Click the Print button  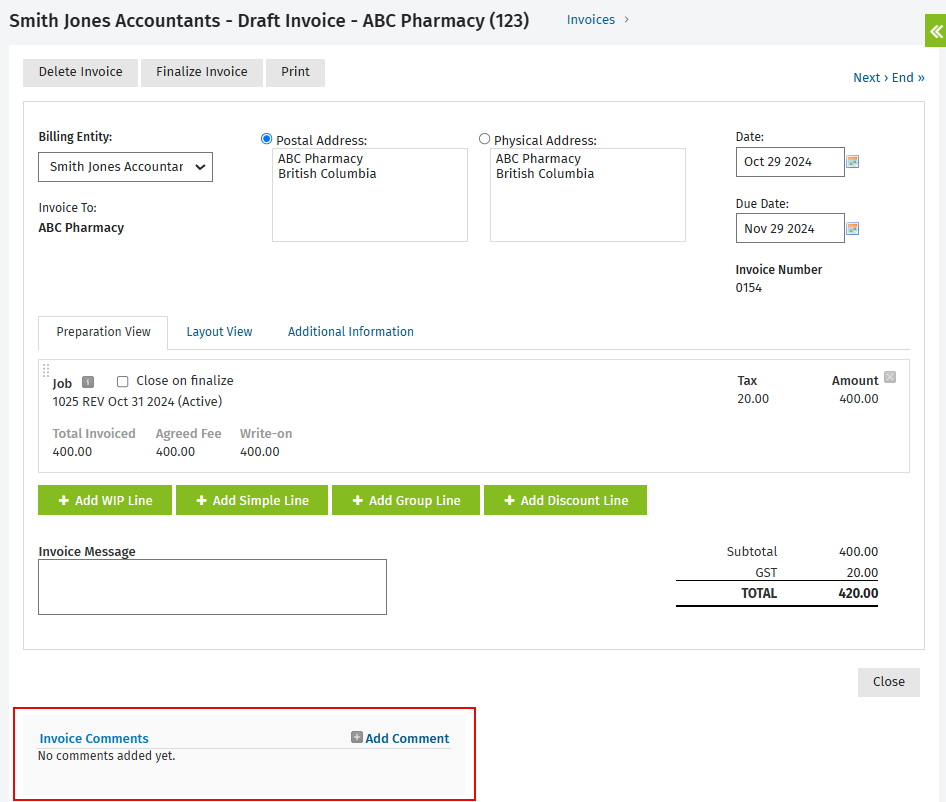tap(295, 72)
